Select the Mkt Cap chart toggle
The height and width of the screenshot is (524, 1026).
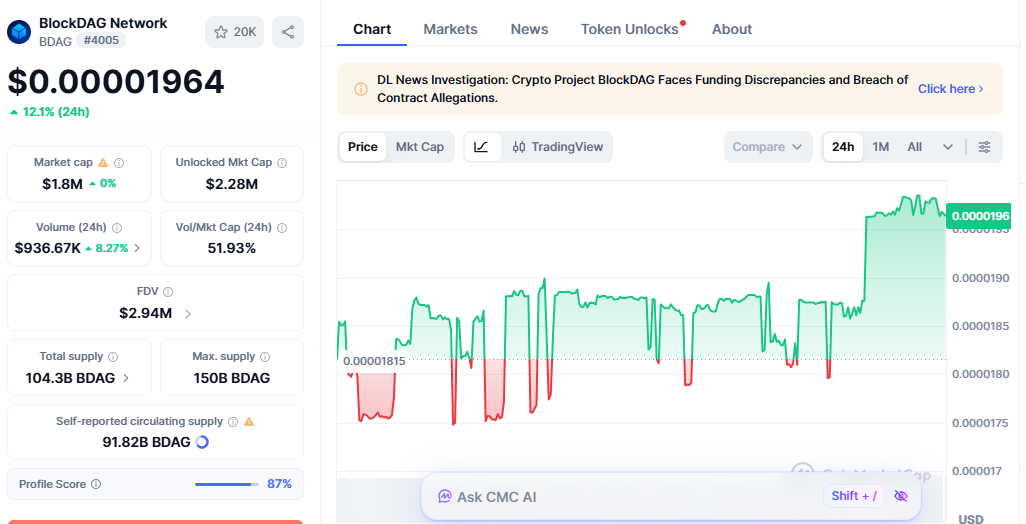point(420,147)
